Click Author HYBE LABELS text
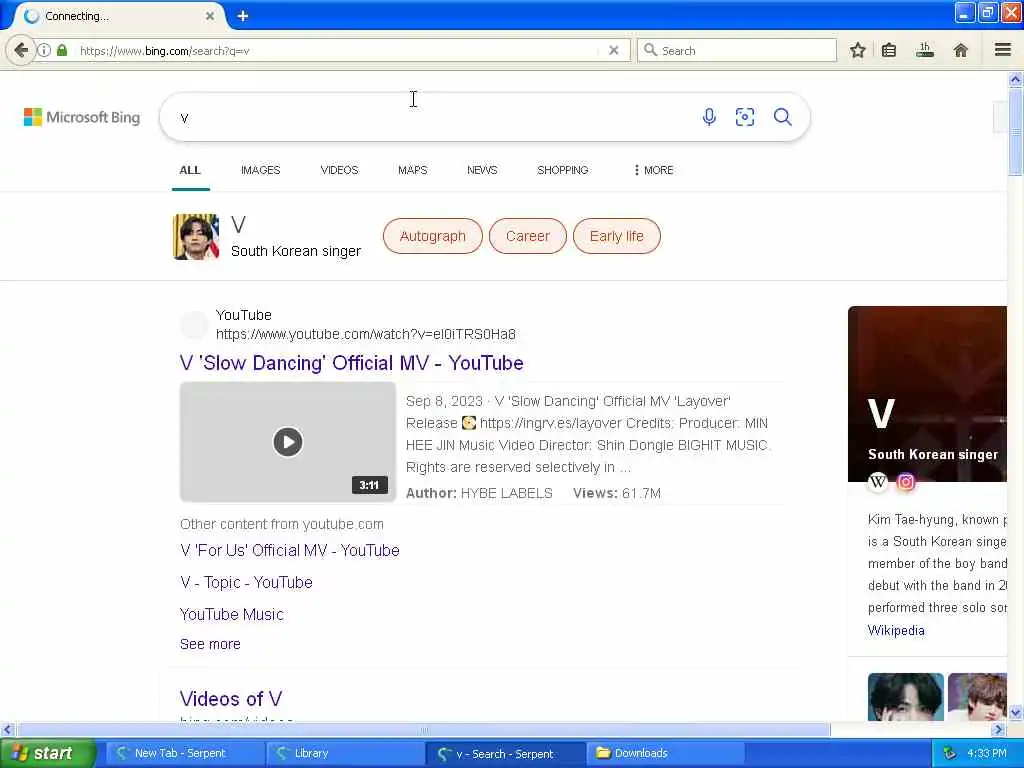 pyautogui.click(x=479, y=493)
